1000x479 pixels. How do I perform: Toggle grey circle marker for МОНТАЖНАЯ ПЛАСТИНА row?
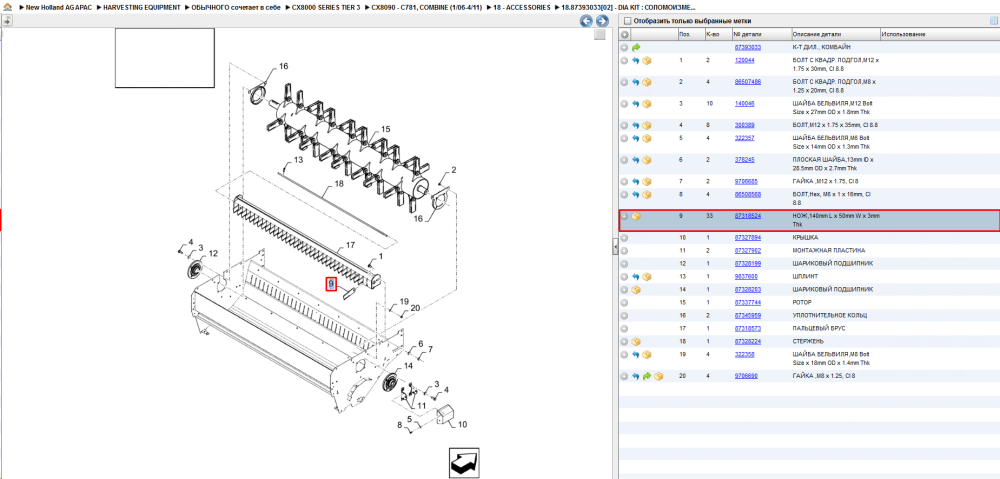[x=624, y=251]
